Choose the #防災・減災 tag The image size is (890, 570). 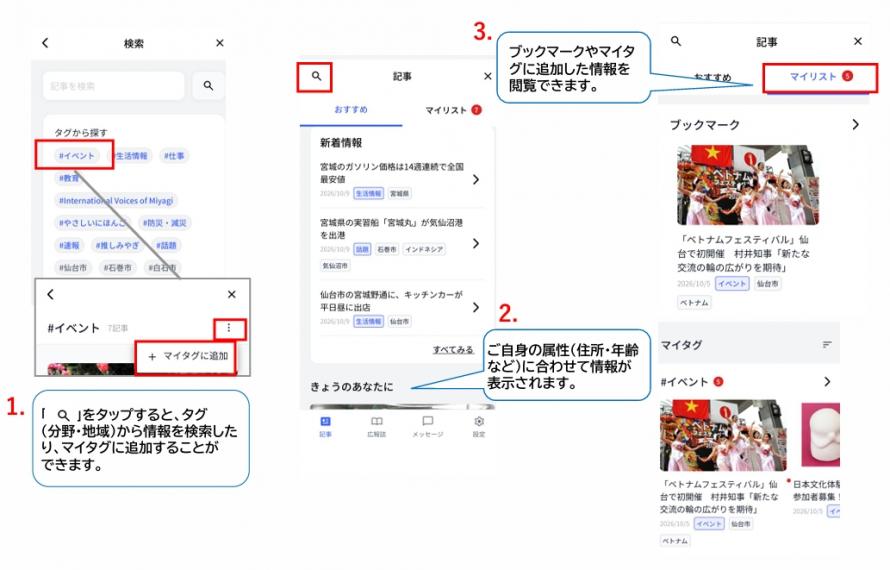coord(165,223)
